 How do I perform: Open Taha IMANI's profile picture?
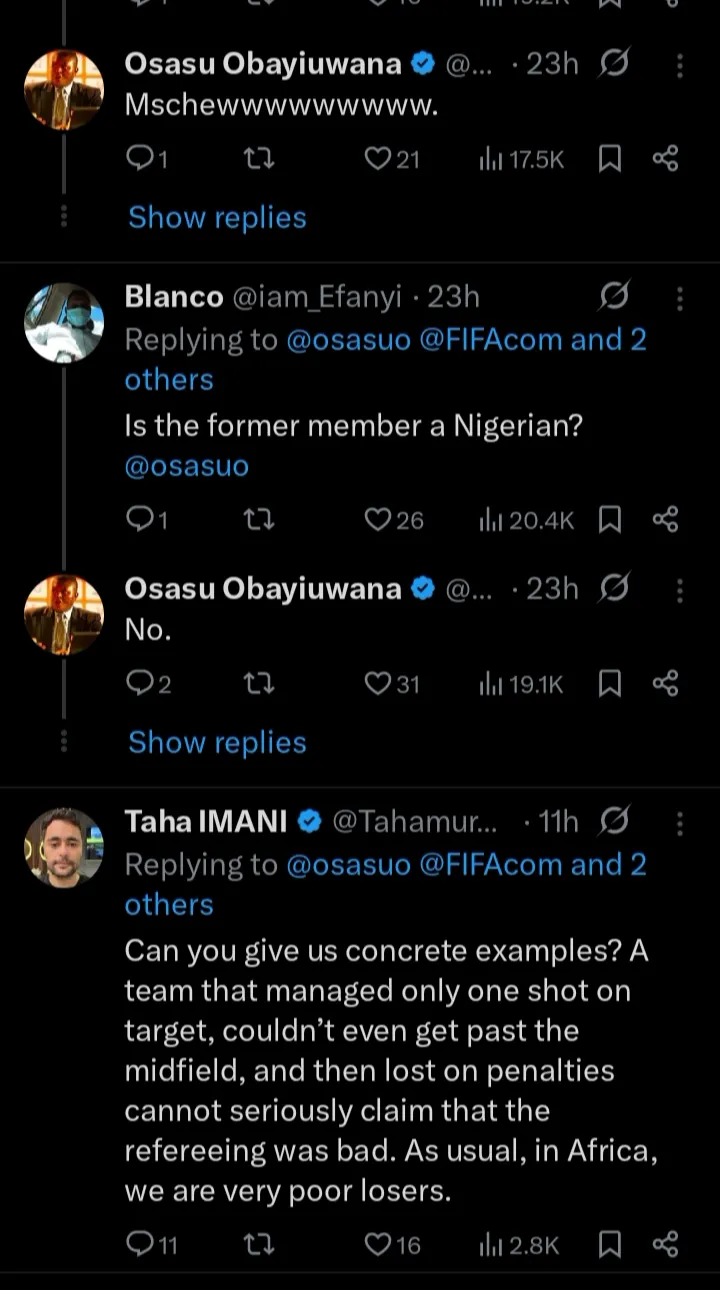[64, 847]
